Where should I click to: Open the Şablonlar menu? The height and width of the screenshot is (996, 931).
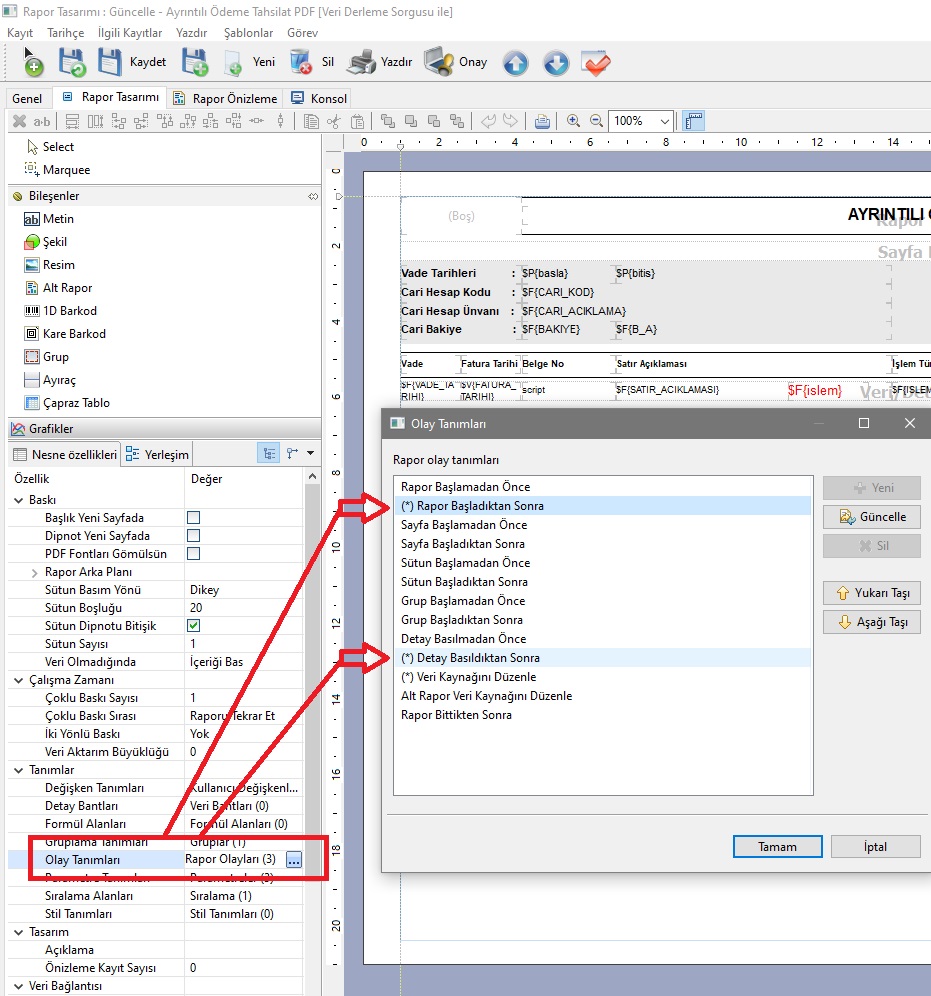pos(245,33)
